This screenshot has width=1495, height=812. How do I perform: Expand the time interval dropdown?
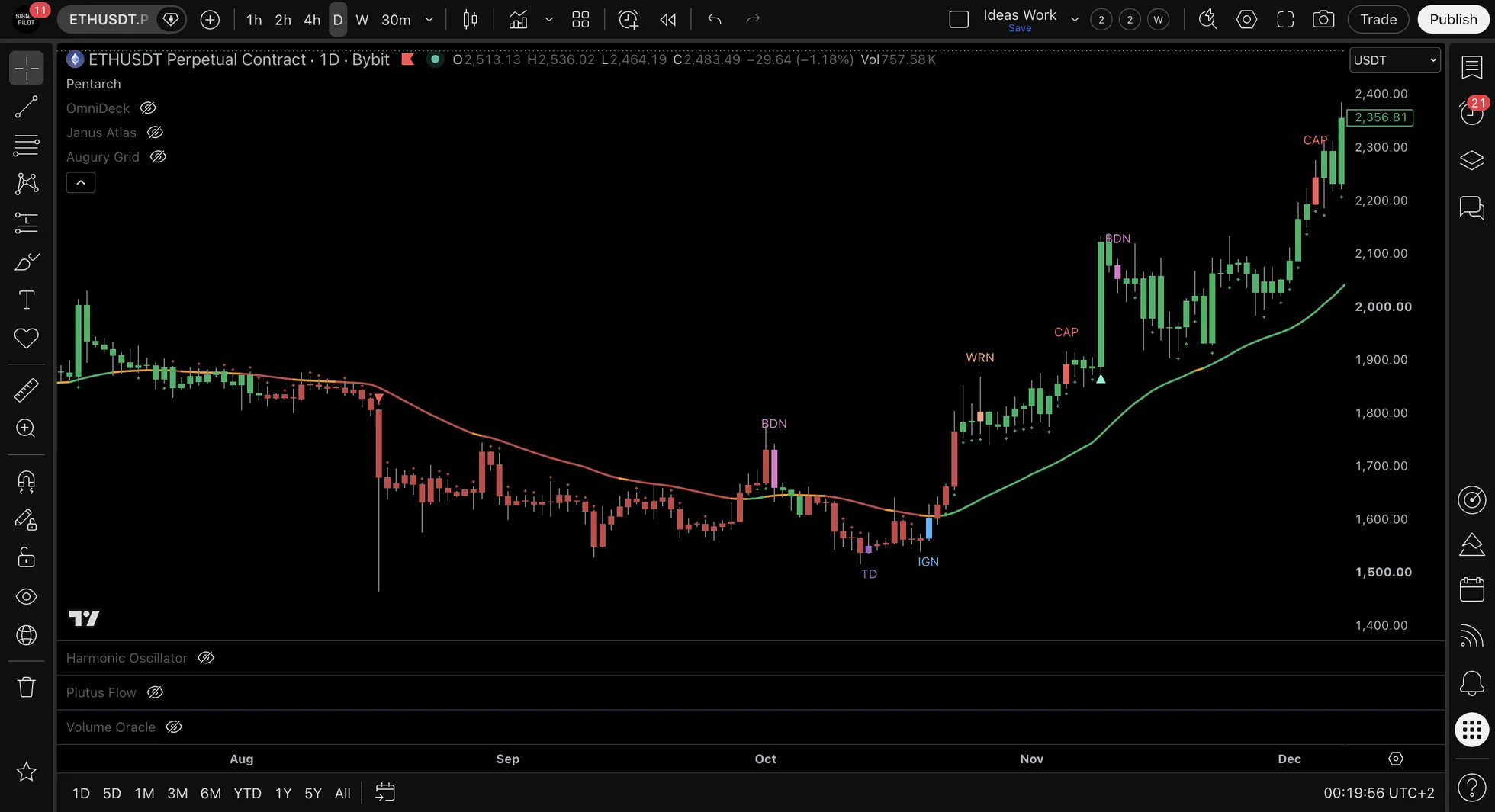click(x=429, y=20)
